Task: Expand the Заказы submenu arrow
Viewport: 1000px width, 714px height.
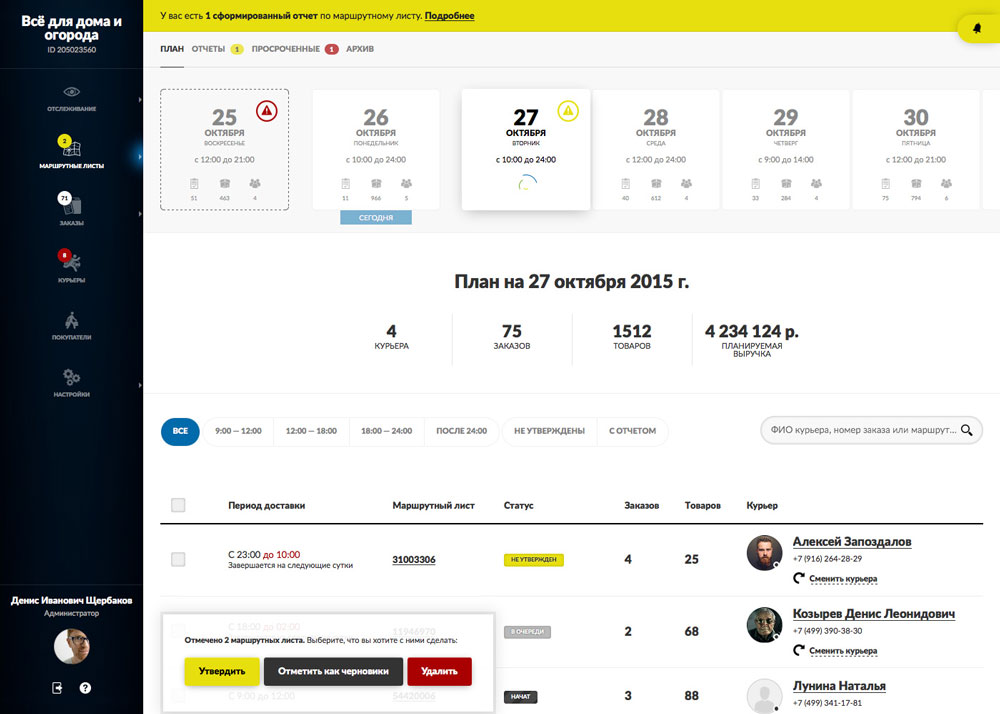Action: click(140, 214)
